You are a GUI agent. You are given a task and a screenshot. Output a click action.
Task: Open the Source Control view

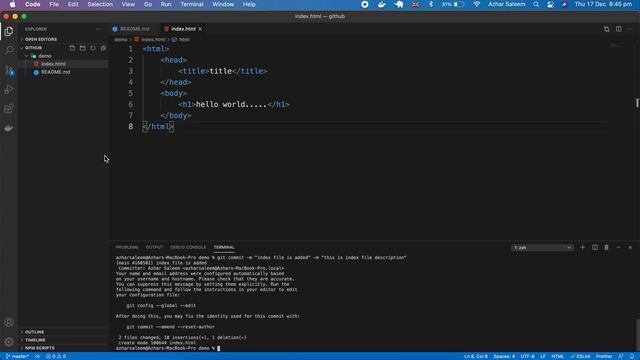9,70
